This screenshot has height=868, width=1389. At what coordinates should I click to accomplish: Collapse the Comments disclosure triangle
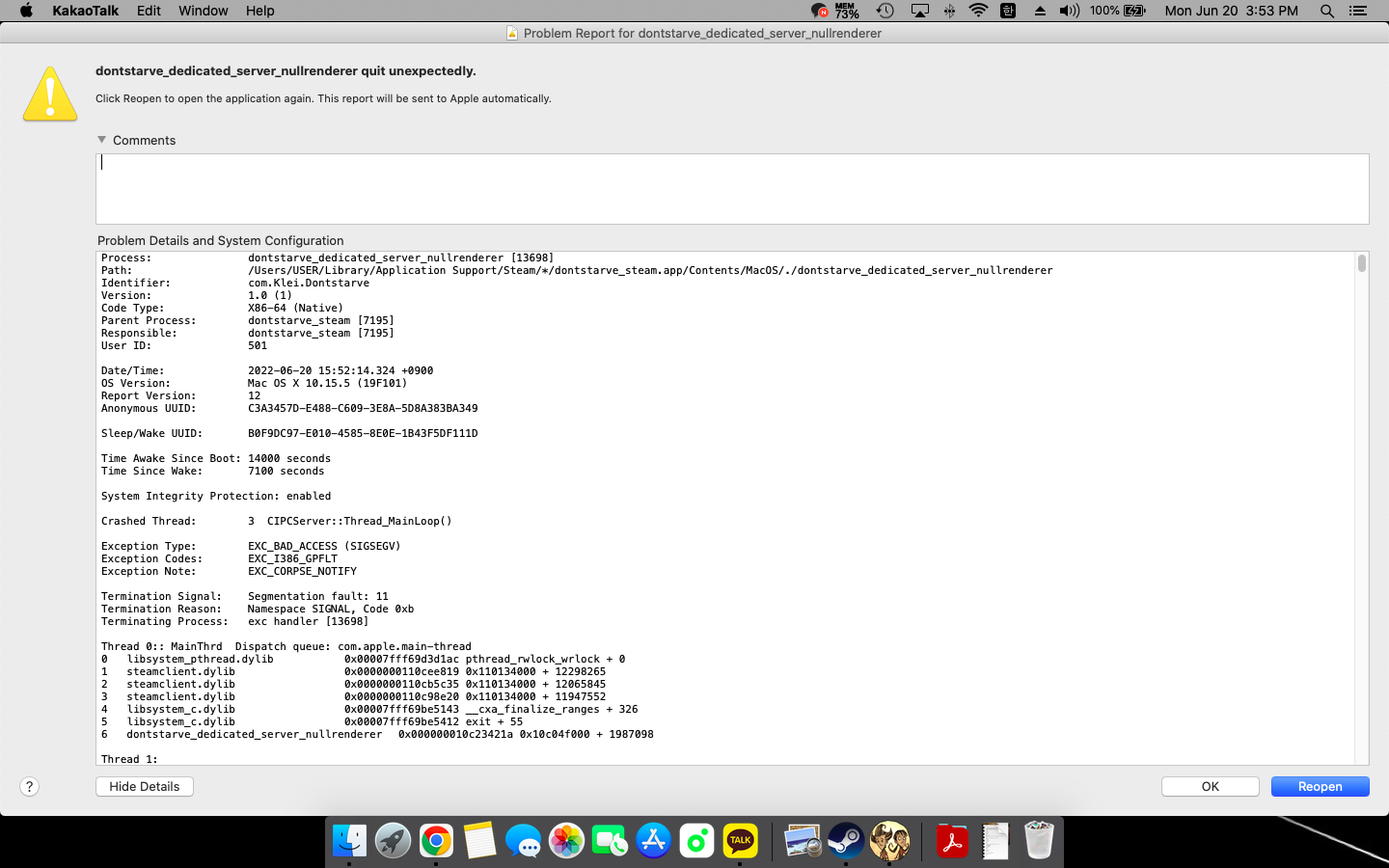(102, 140)
